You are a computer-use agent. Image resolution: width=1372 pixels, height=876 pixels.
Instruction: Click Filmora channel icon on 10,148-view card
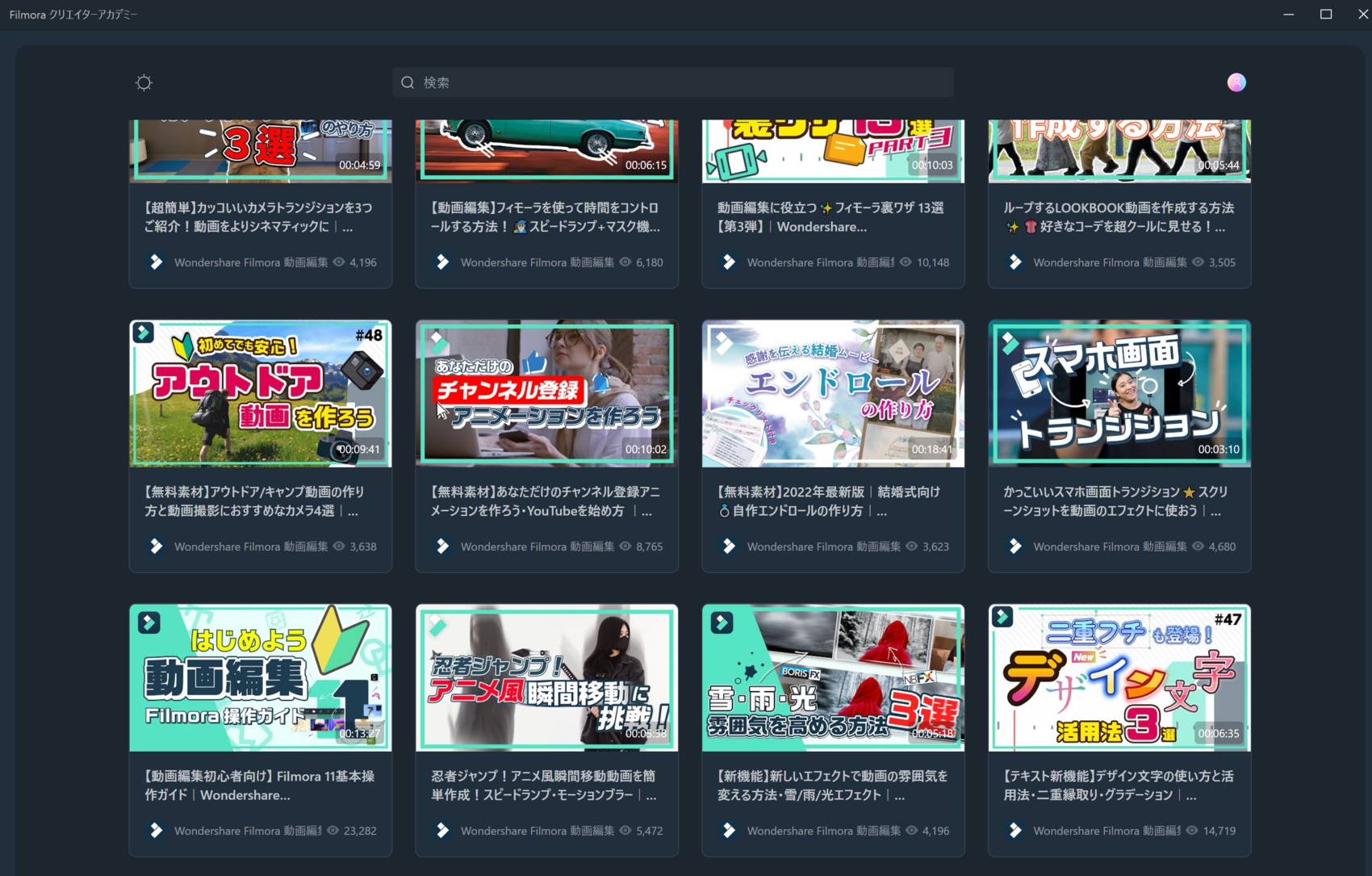[x=730, y=262]
